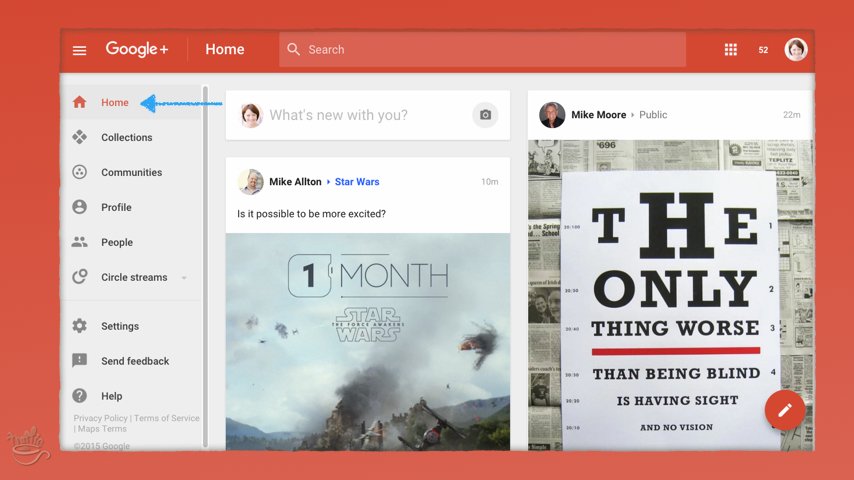This screenshot has width=854, height=480.
Task: Click the Home title in header
Action: point(224,50)
